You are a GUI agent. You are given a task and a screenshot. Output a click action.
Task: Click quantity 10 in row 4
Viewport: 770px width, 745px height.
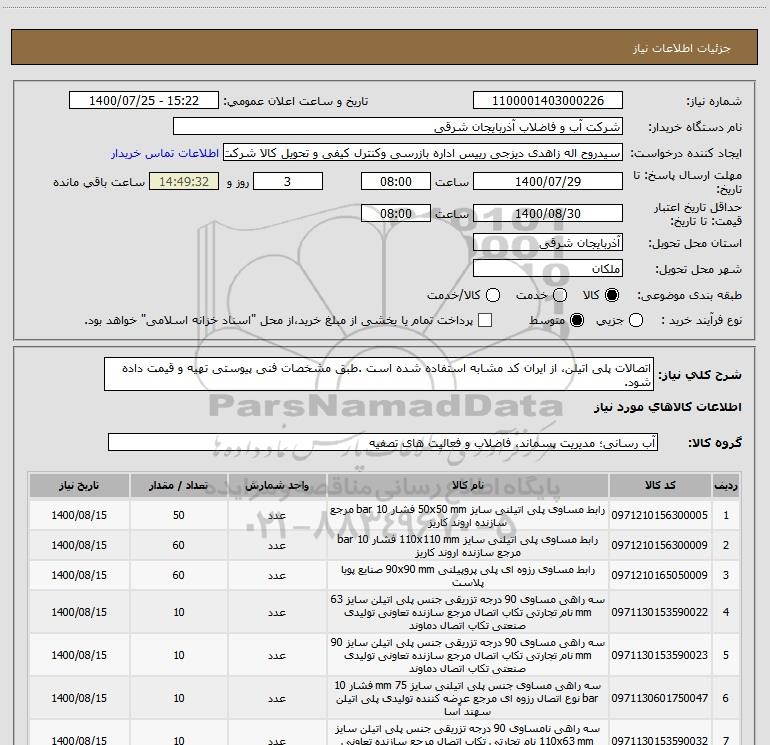pos(179,612)
